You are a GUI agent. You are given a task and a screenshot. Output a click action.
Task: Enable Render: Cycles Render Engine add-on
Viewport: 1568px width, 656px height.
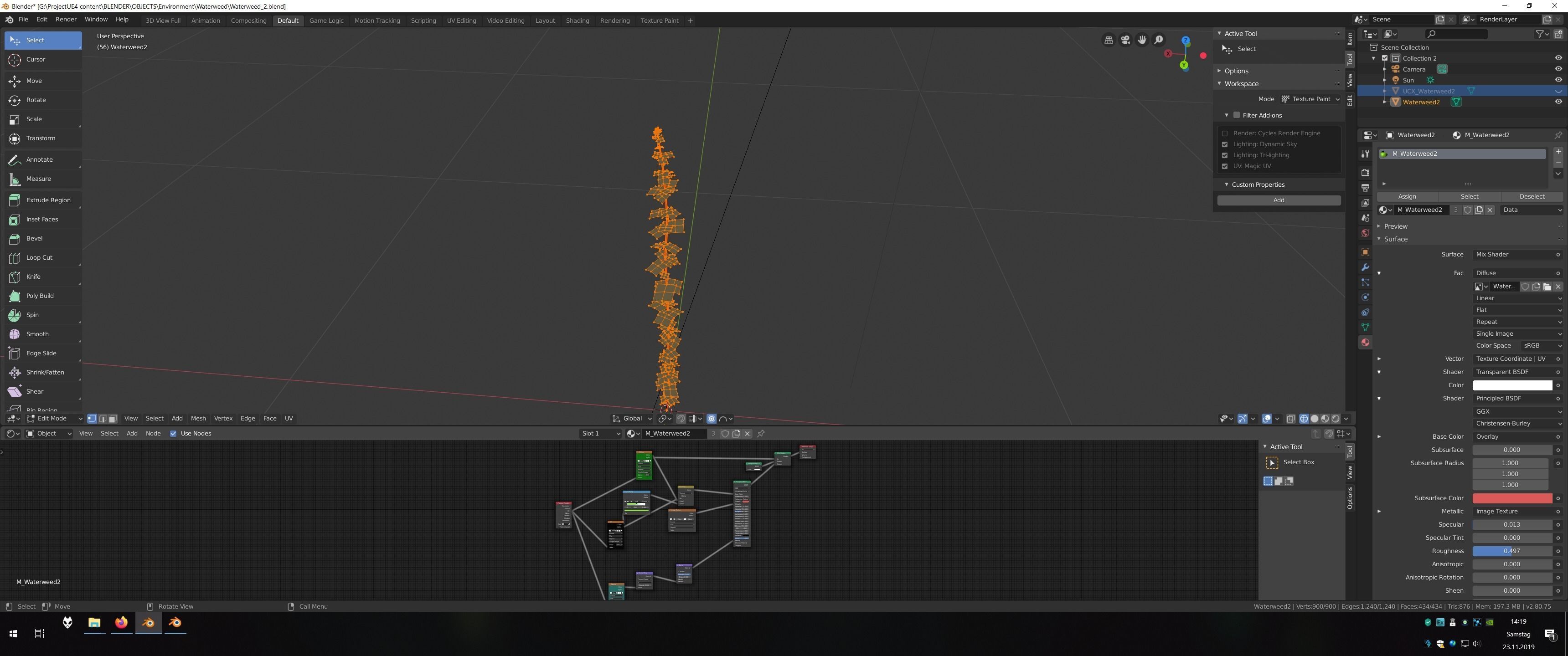1225,133
